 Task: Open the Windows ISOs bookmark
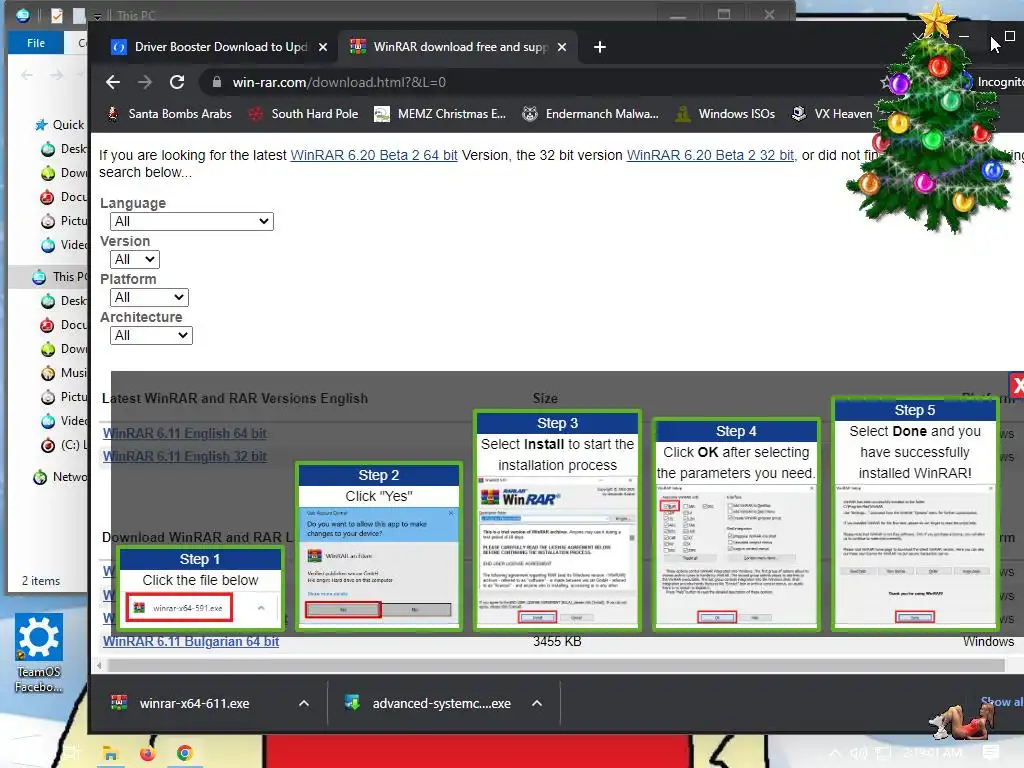tap(725, 114)
